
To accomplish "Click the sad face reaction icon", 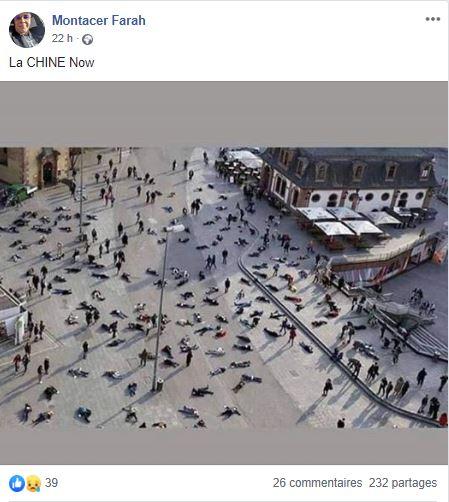I will coord(33,483).
